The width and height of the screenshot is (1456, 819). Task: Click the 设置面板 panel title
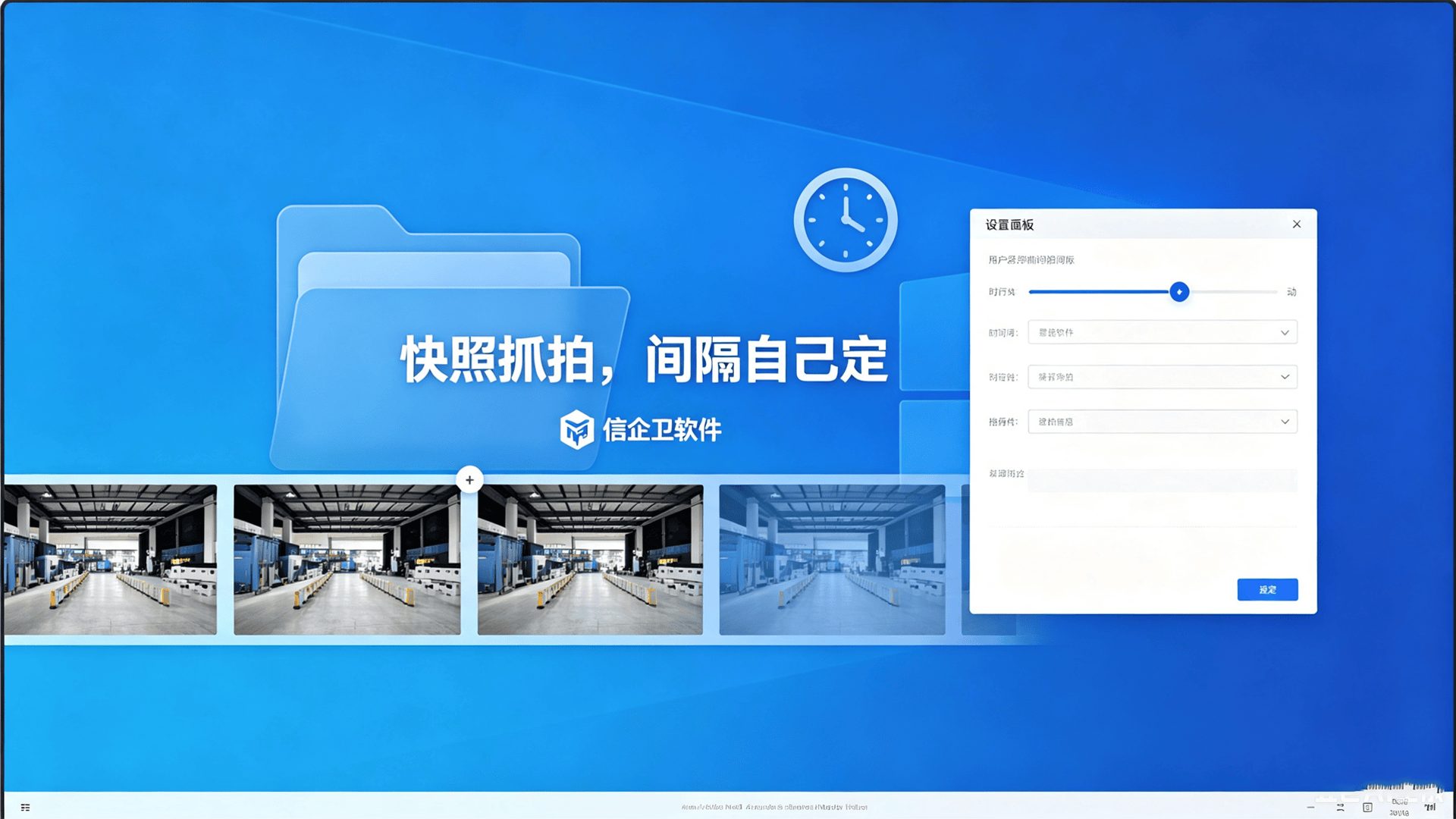(x=1009, y=224)
